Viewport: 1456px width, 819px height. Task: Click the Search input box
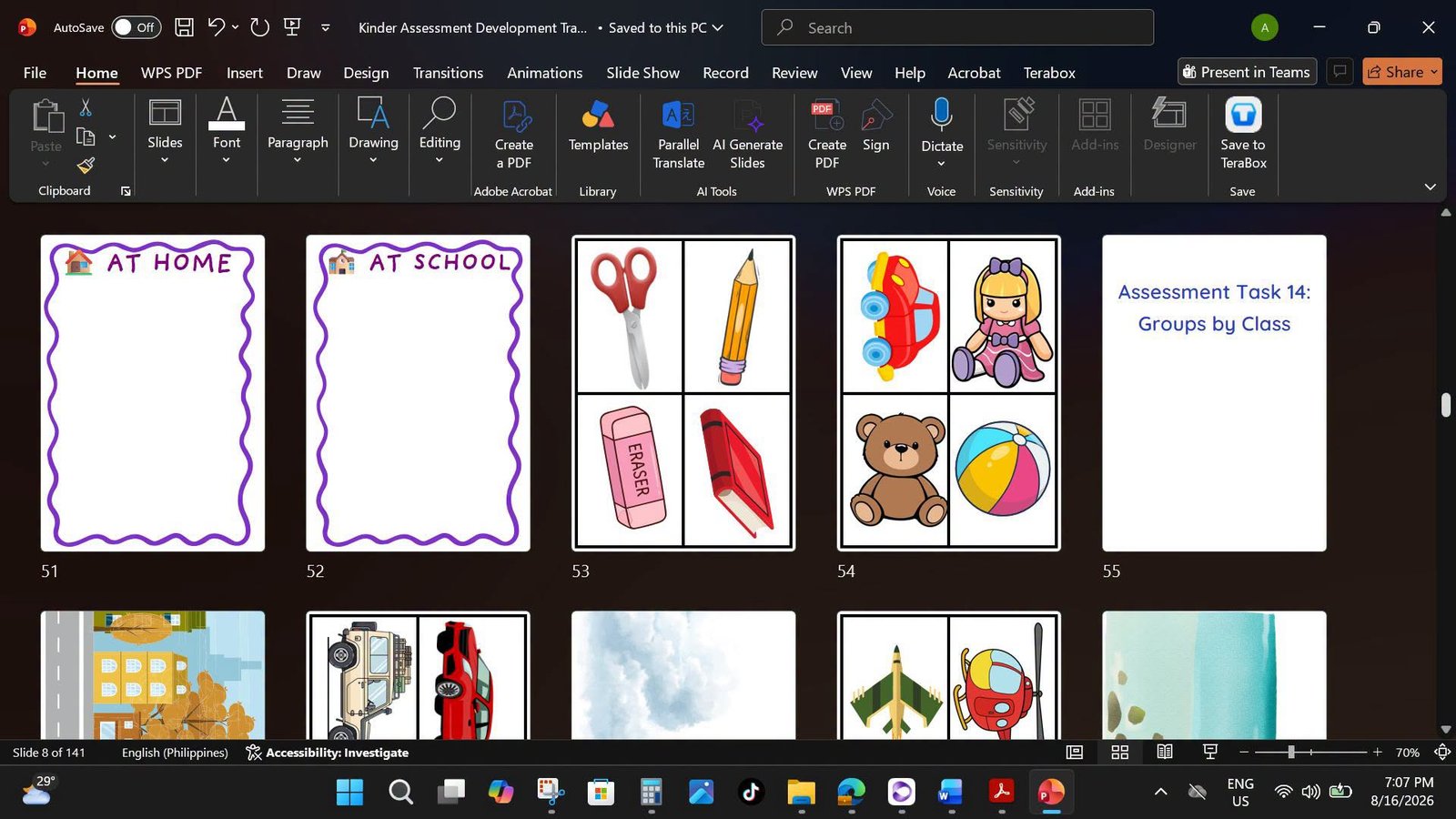point(957,27)
